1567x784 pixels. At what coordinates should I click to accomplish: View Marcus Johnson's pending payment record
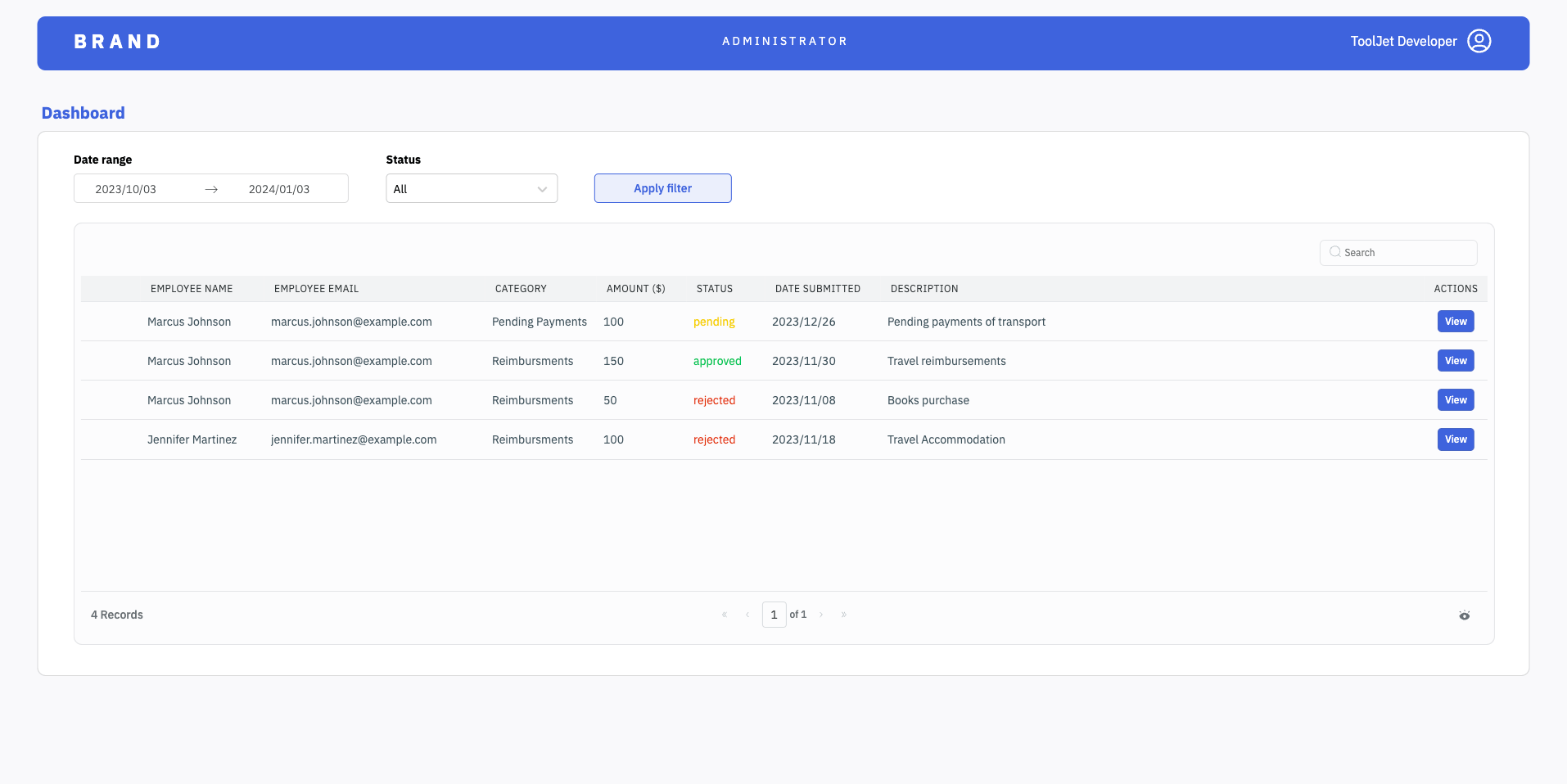pos(1455,322)
